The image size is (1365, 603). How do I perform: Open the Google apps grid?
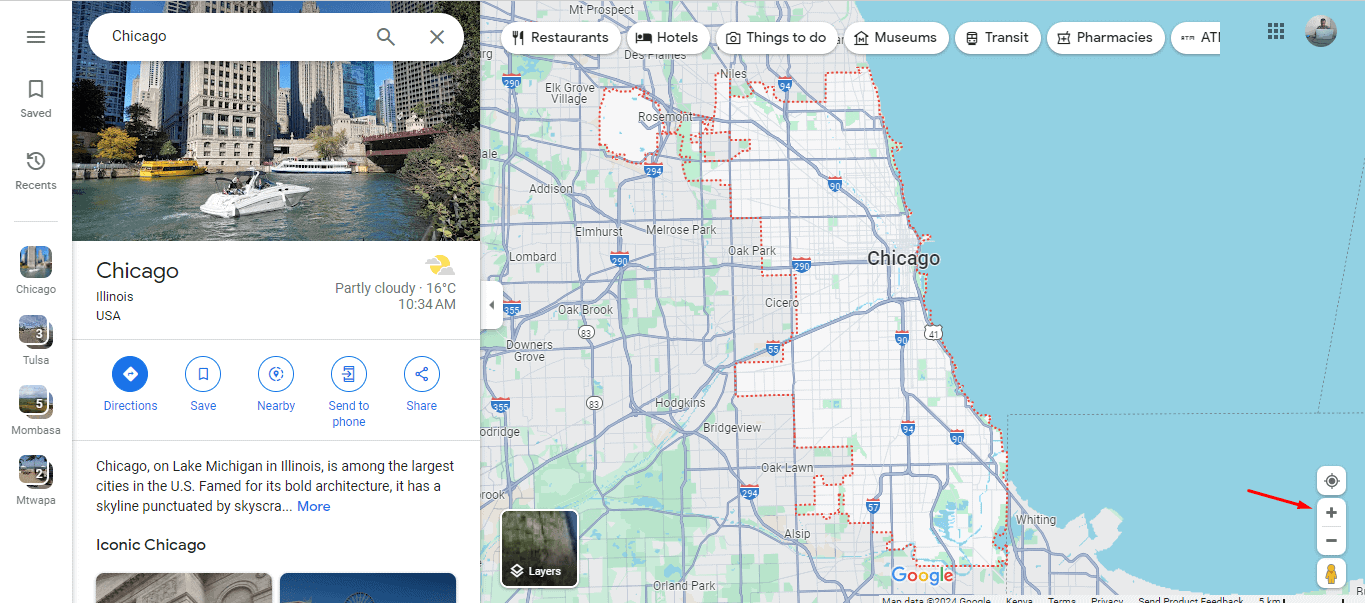(1276, 31)
